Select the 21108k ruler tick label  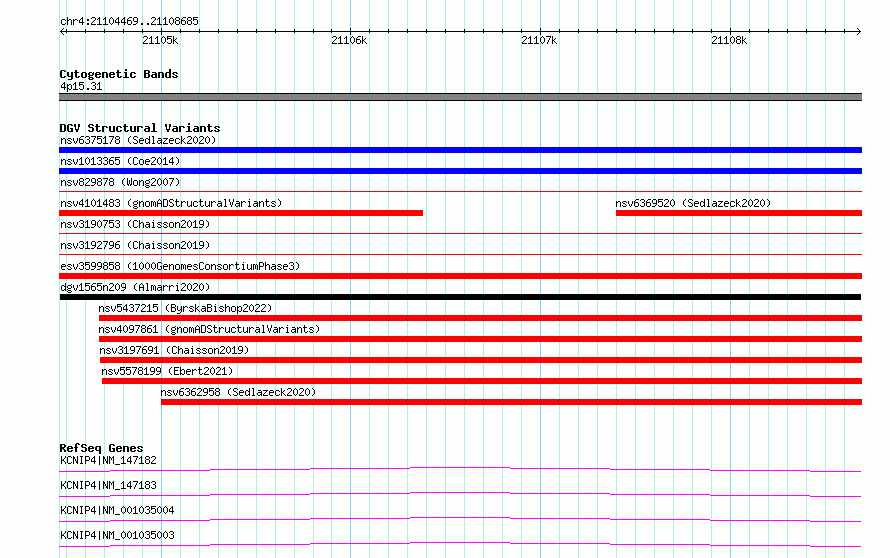729,40
